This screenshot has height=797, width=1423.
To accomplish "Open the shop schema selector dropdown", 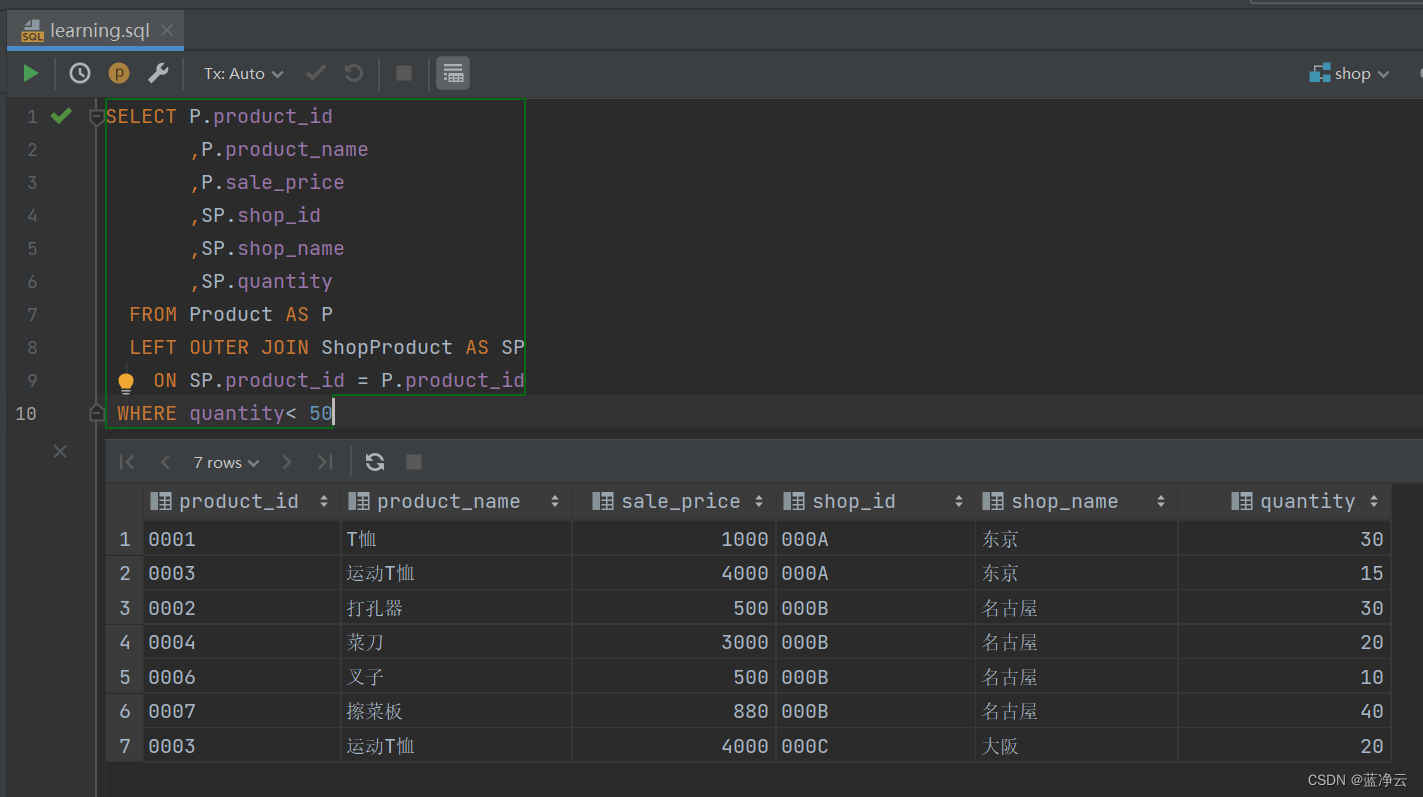I will (x=1349, y=73).
